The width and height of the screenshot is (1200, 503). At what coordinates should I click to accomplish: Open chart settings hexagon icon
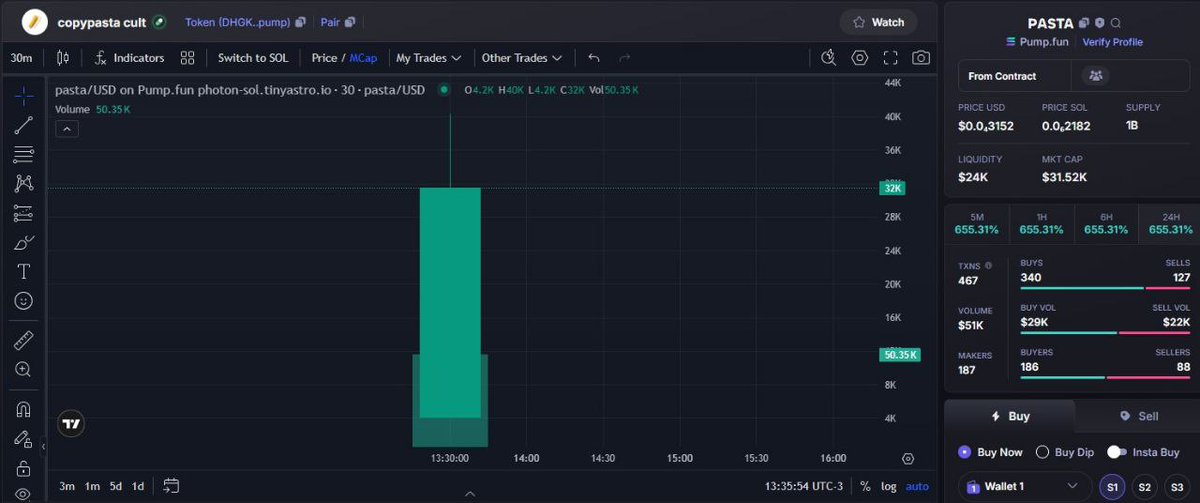pos(859,58)
